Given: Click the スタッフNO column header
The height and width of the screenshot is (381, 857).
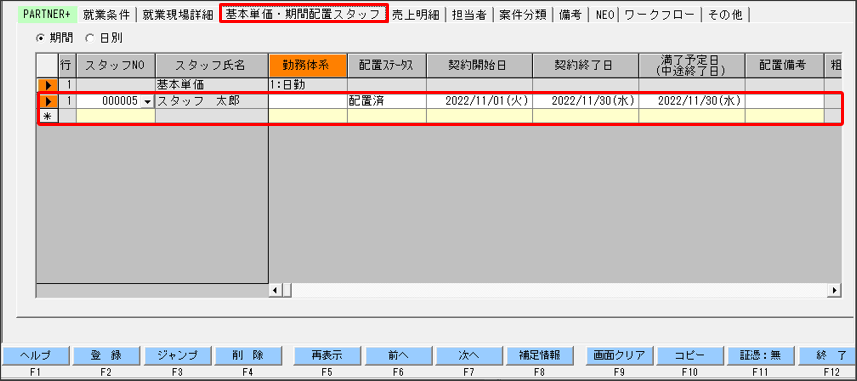Looking at the screenshot, I should (x=116, y=66).
